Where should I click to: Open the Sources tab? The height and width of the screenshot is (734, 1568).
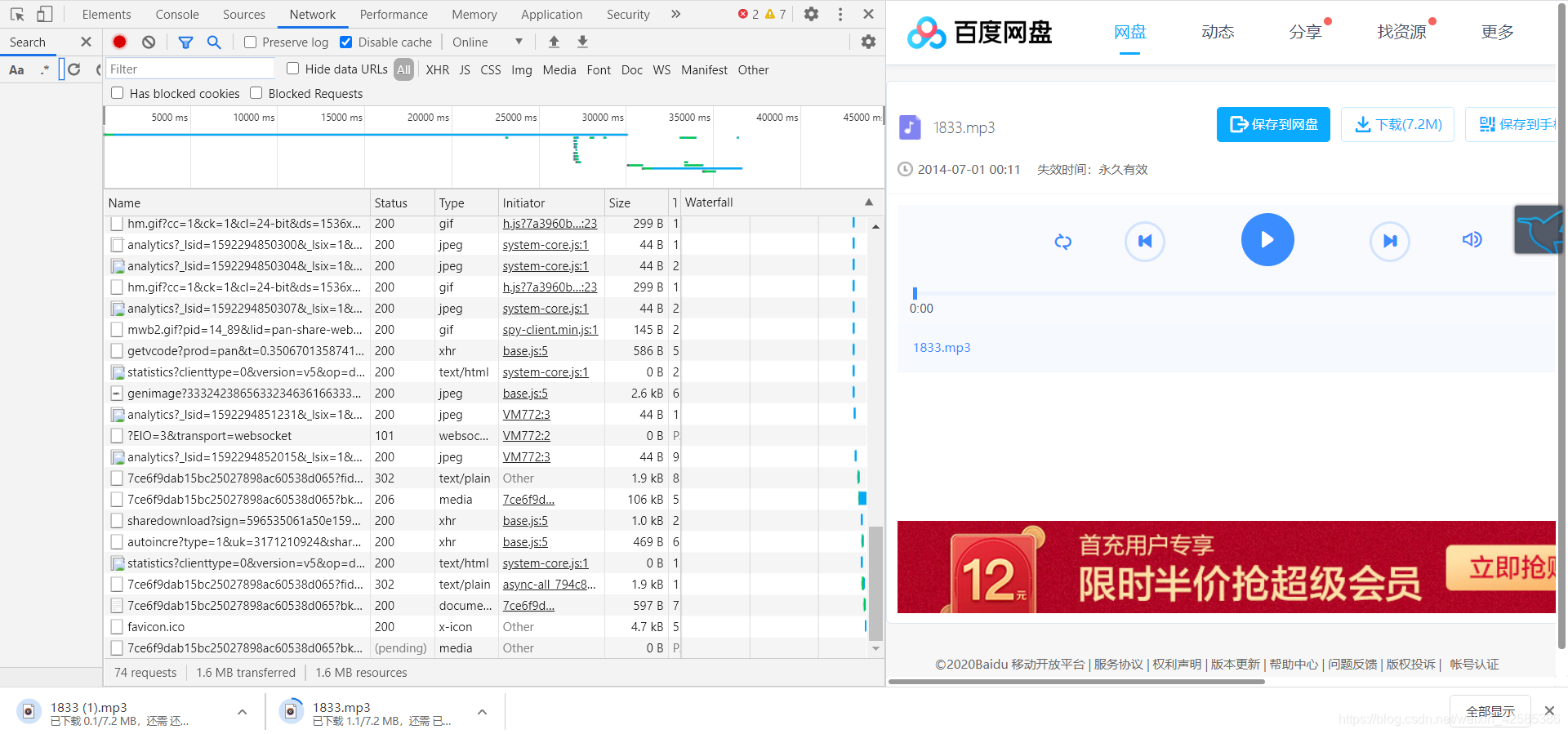point(244,14)
